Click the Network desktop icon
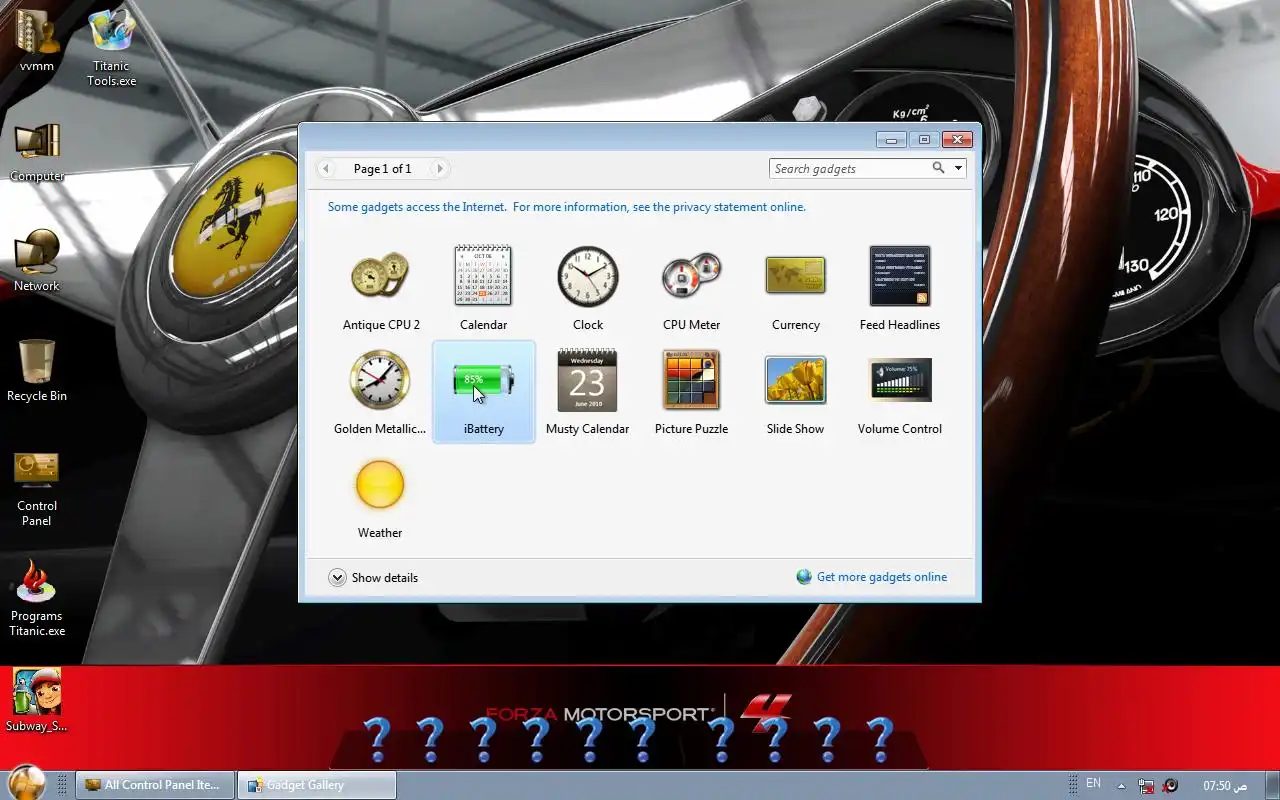Viewport: 1280px width, 800px height. tap(37, 260)
